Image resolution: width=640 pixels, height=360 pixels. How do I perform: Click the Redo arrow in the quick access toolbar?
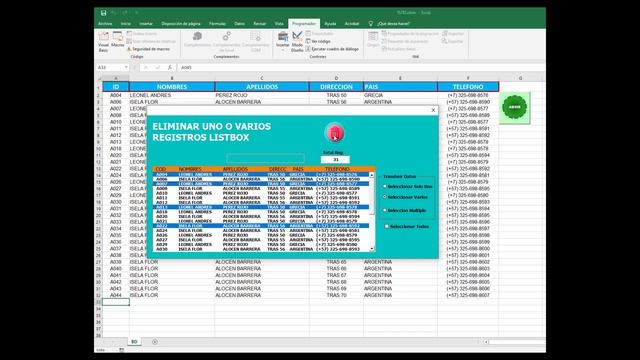pos(125,13)
